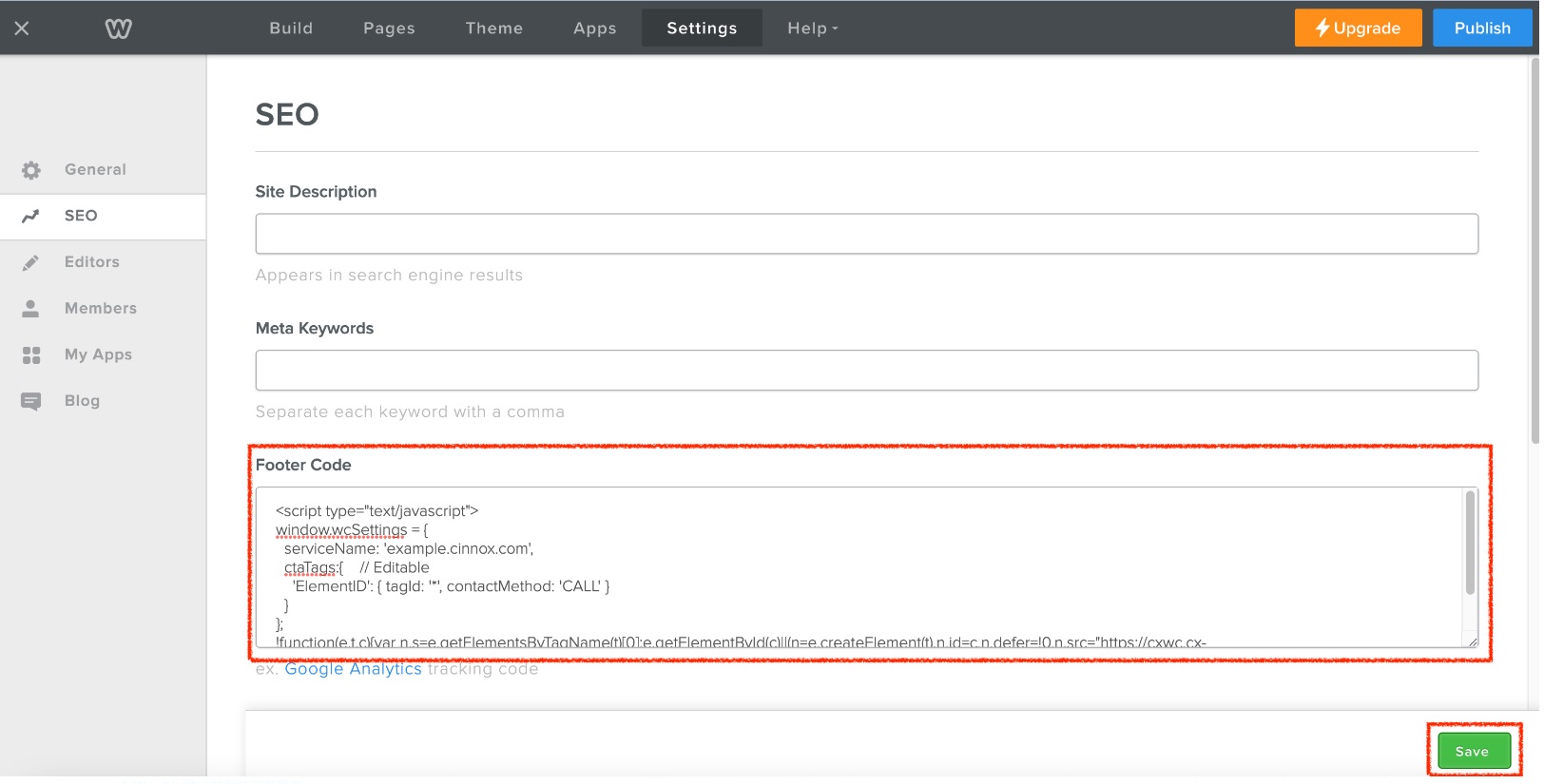The height and width of the screenshot is (784, 1544).
Task: Click the My Apps grid icon
Action: click(x=31, y=355)
